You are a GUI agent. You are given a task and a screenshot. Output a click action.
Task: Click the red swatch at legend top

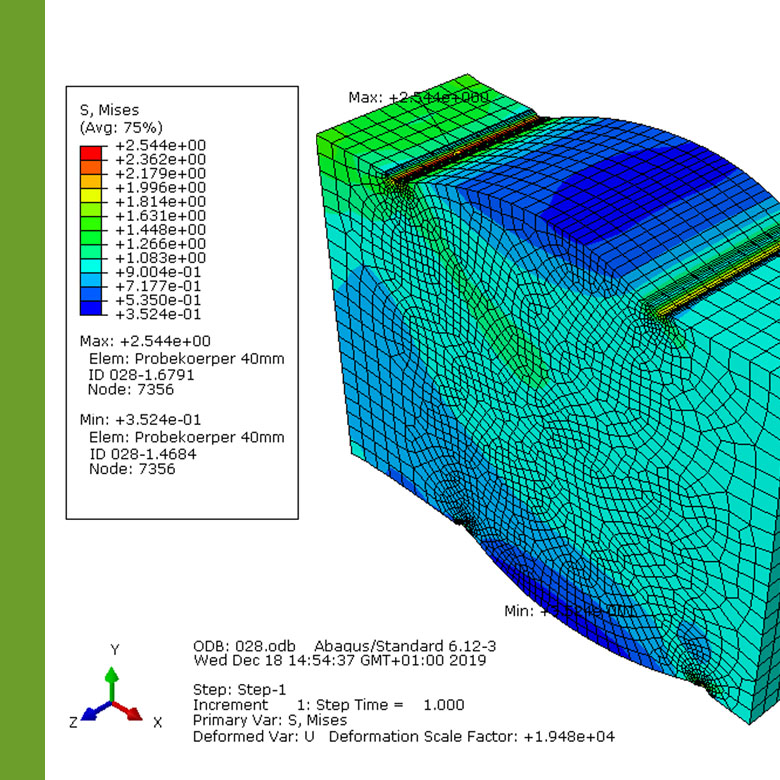(x=92, y=151)
